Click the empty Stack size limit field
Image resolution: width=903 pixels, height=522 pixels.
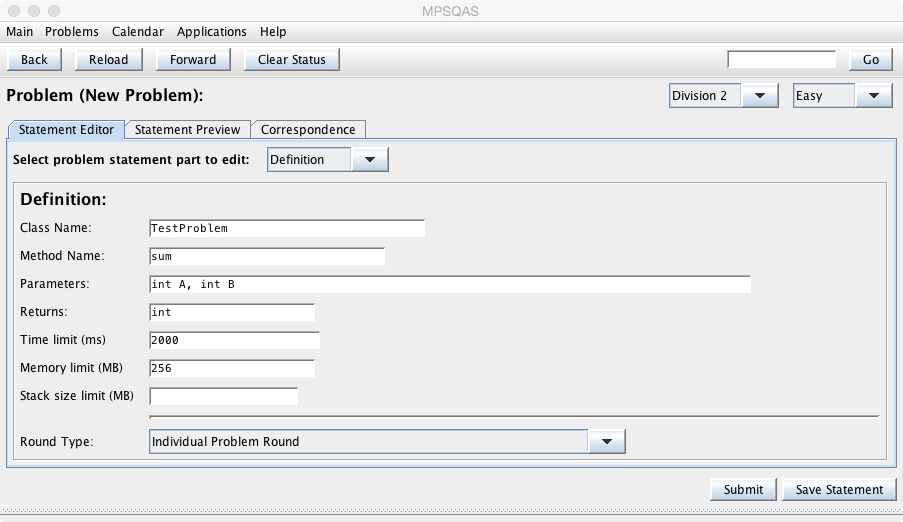[223, 396]
